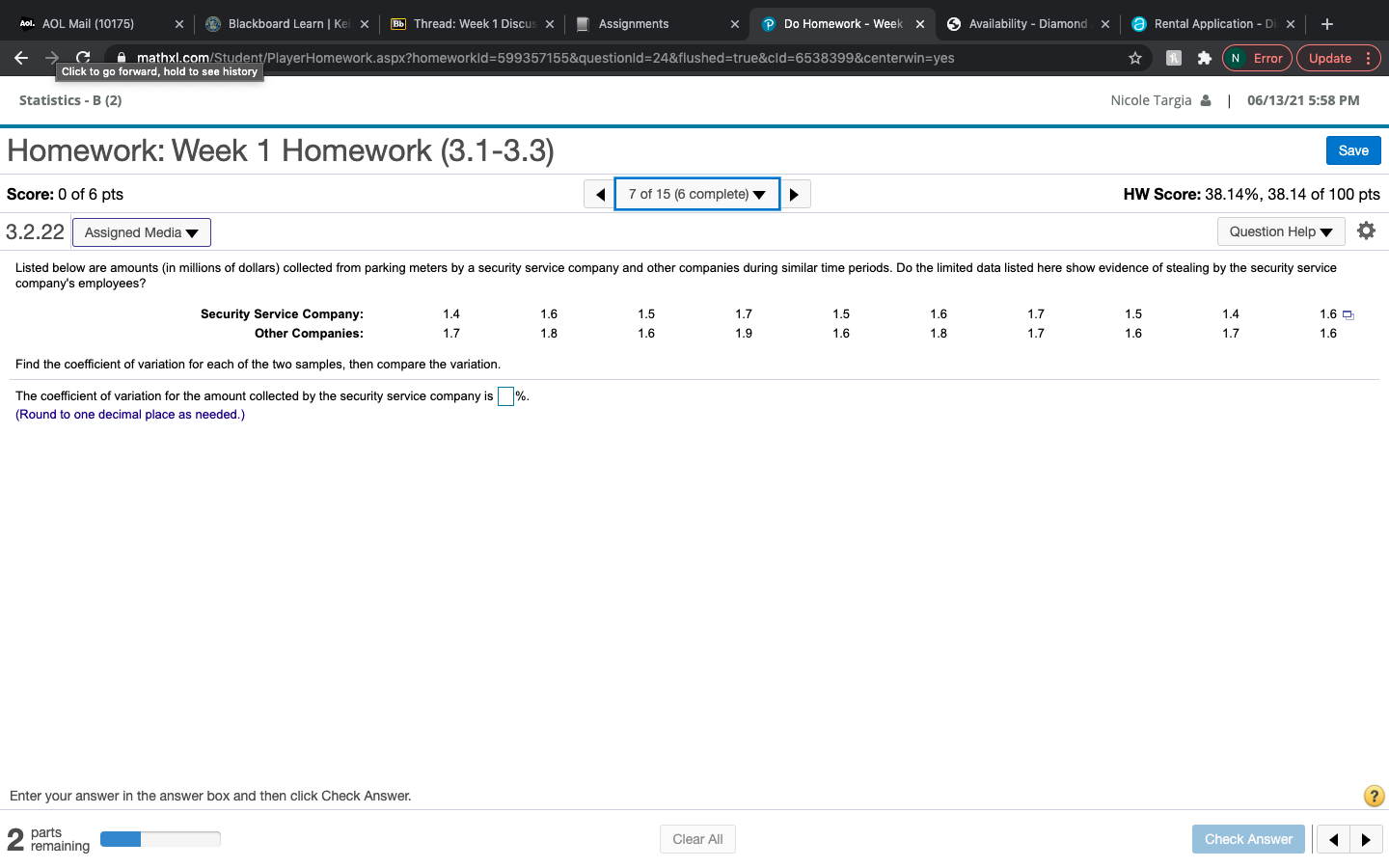Open the 7 of 15 question dropdown

click(696, 195)
